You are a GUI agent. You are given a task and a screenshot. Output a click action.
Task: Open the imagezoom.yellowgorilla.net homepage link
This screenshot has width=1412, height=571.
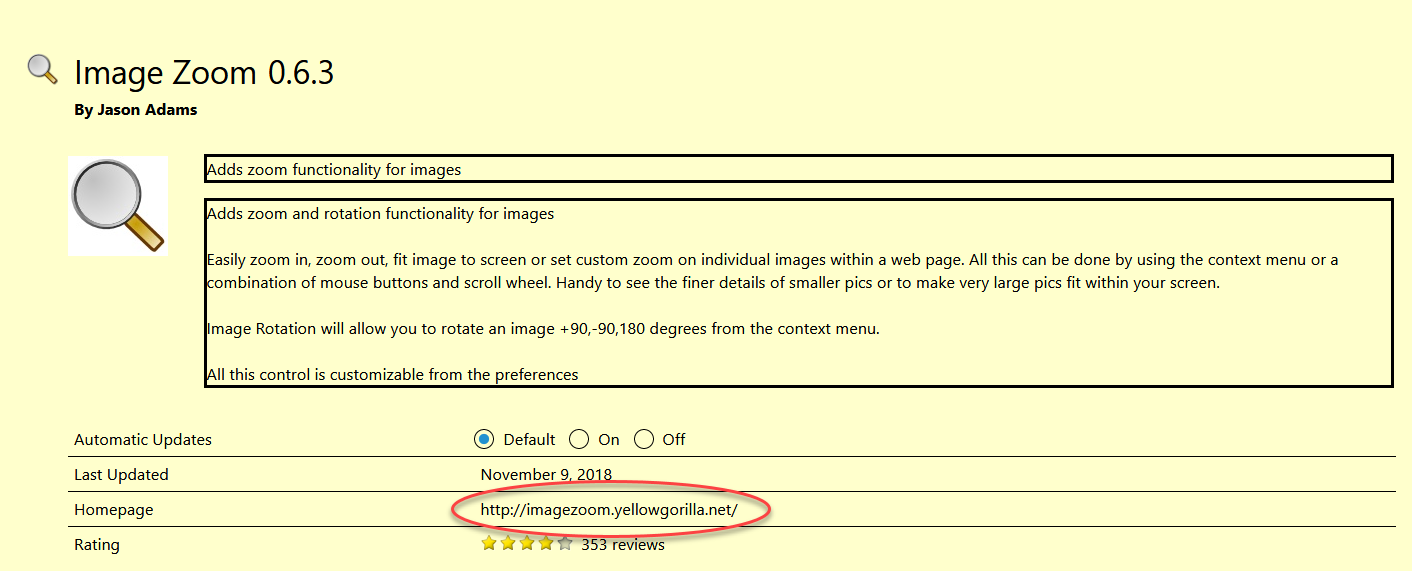[609, 509]
